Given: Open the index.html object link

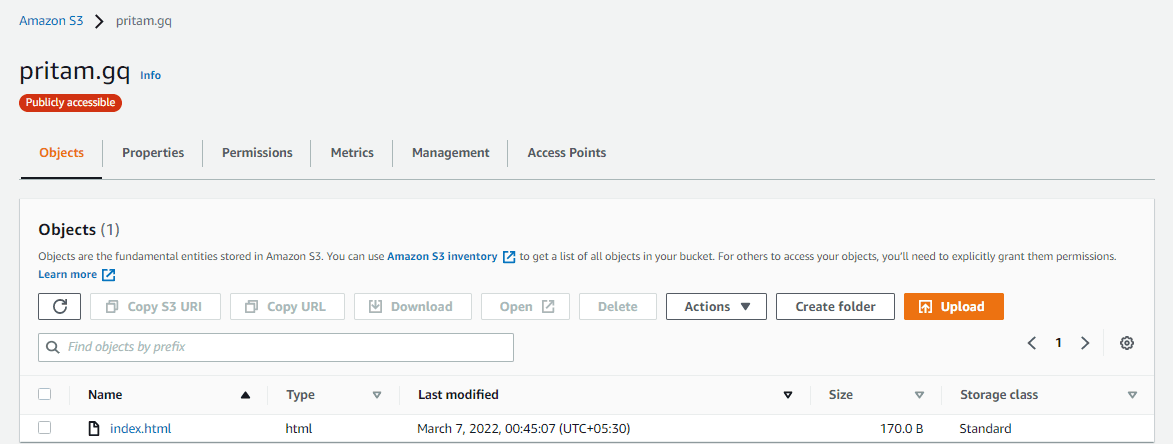Looking at the screenshot, I should pyautogui.click(x=141, y=429).
